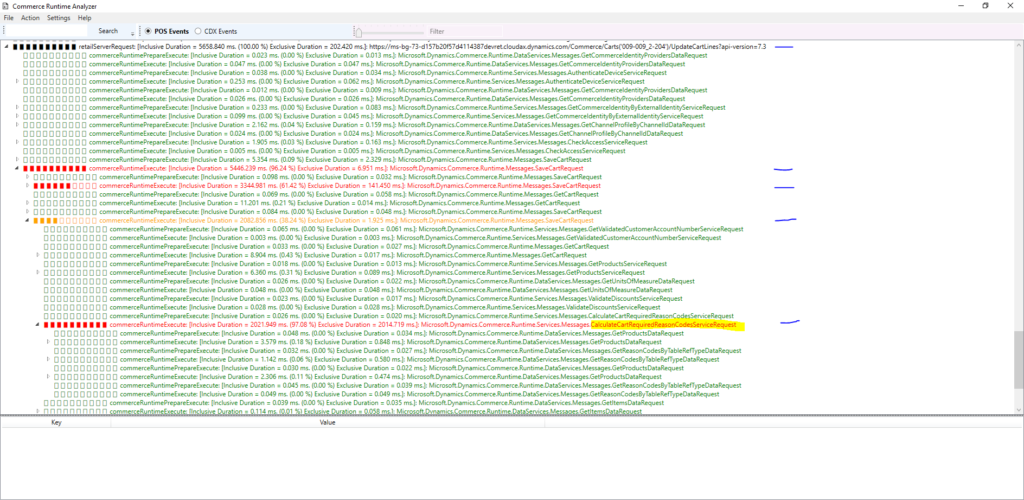Select the GetCartRequest 0.069 ms prepare row
Image resolution: width=1024 pixels, height=500 pixels.
pos(349,195)
